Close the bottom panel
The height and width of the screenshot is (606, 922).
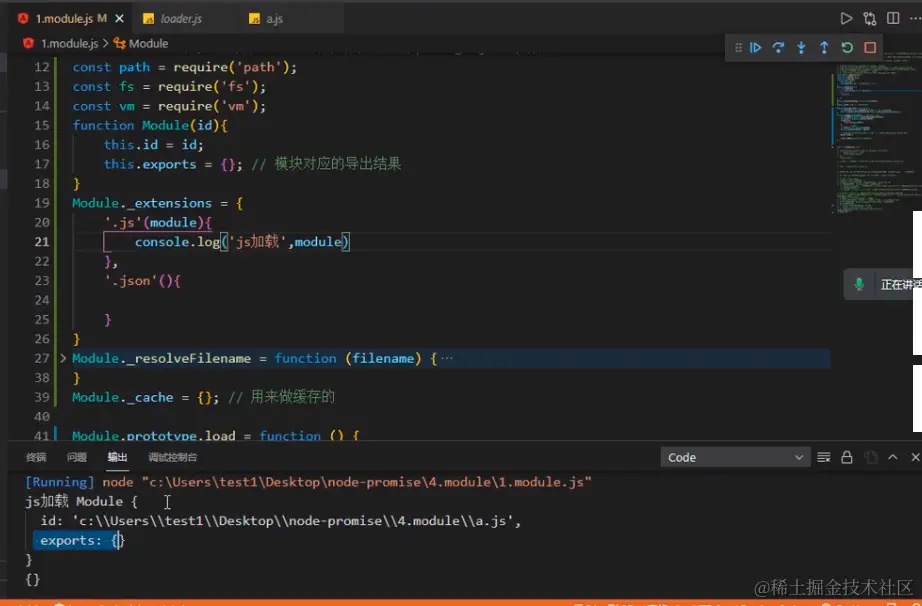click(x=915, y=457)
